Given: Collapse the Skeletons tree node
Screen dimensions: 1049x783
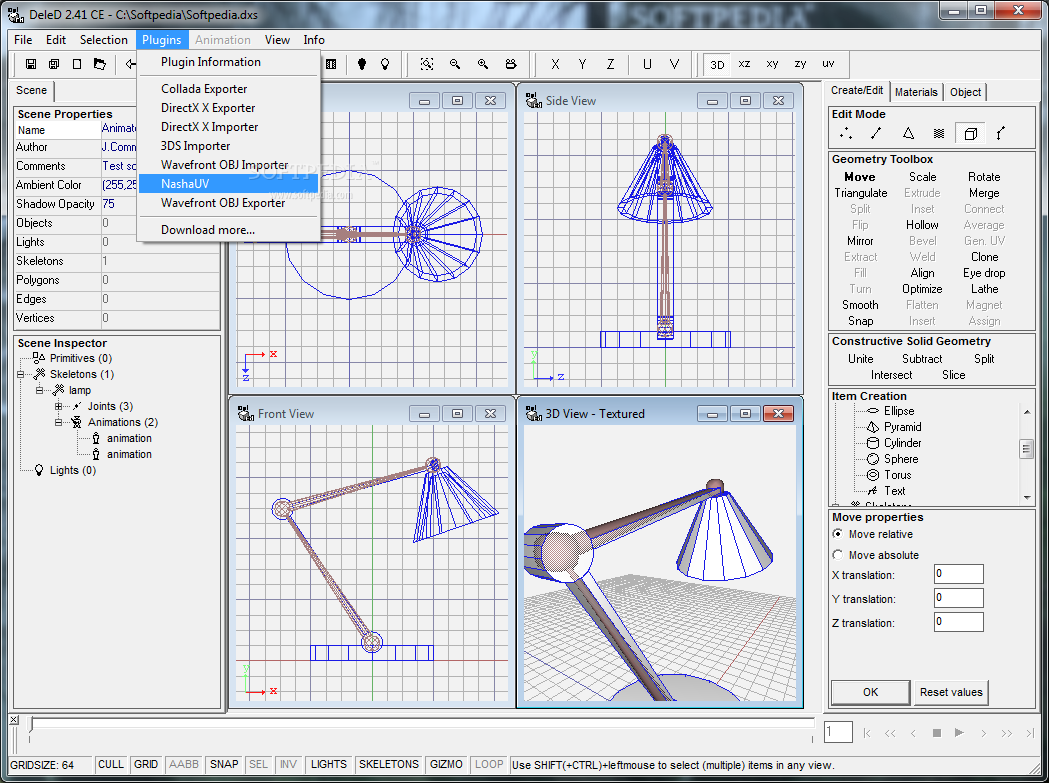Looking at the screenshot, I should click(x=21, y=374).
